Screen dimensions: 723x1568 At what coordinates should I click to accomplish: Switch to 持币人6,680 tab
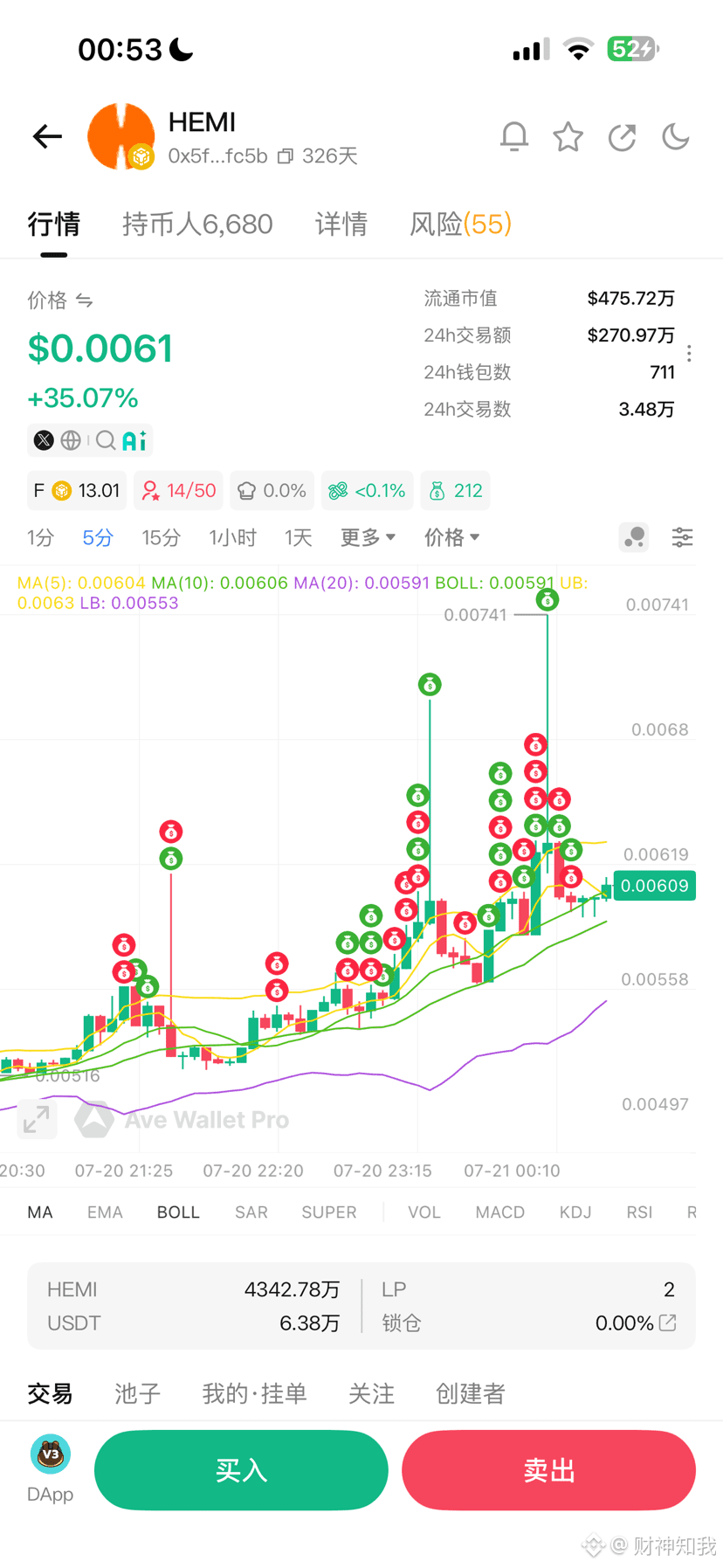[197, 224]
